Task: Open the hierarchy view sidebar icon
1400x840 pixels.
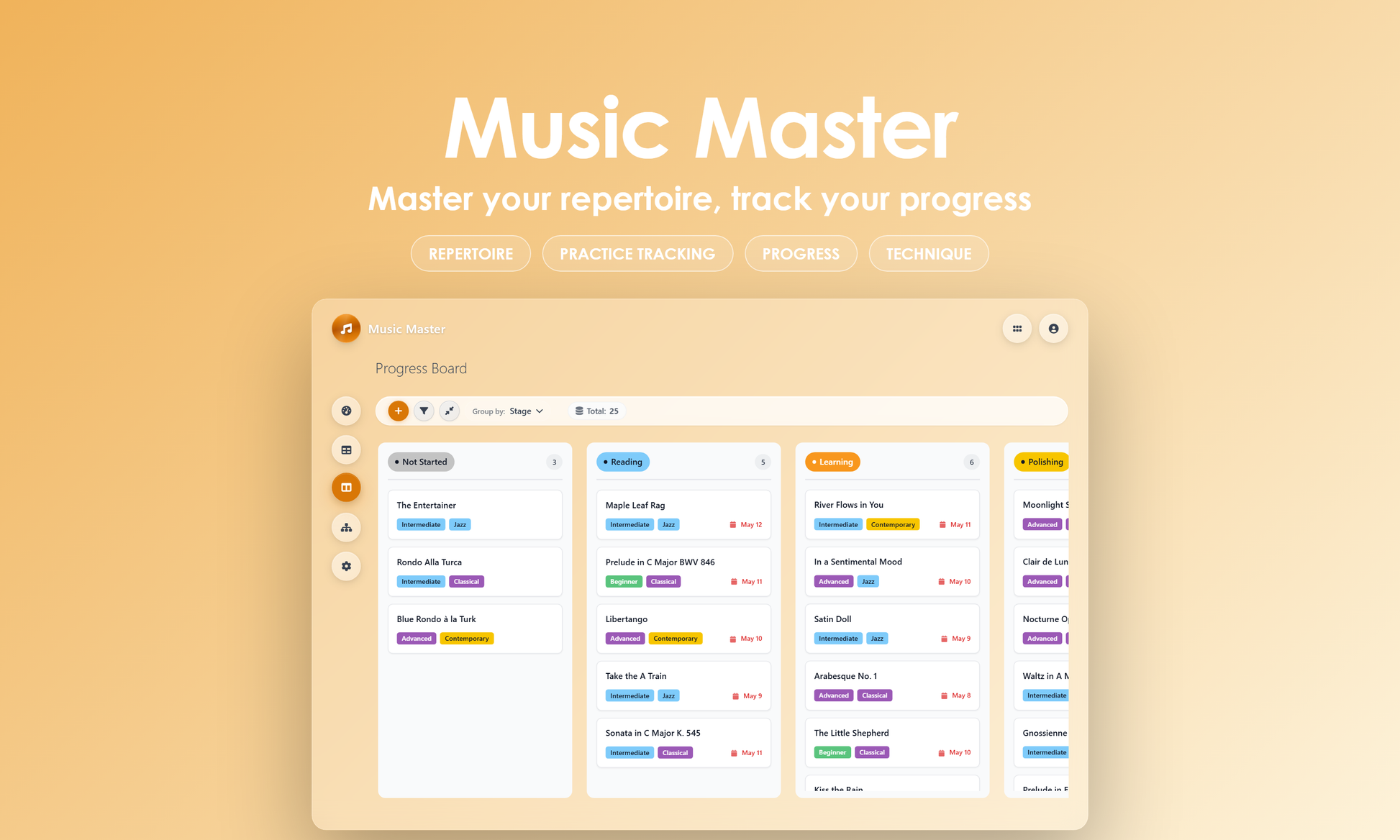Action: coord(346,527)
